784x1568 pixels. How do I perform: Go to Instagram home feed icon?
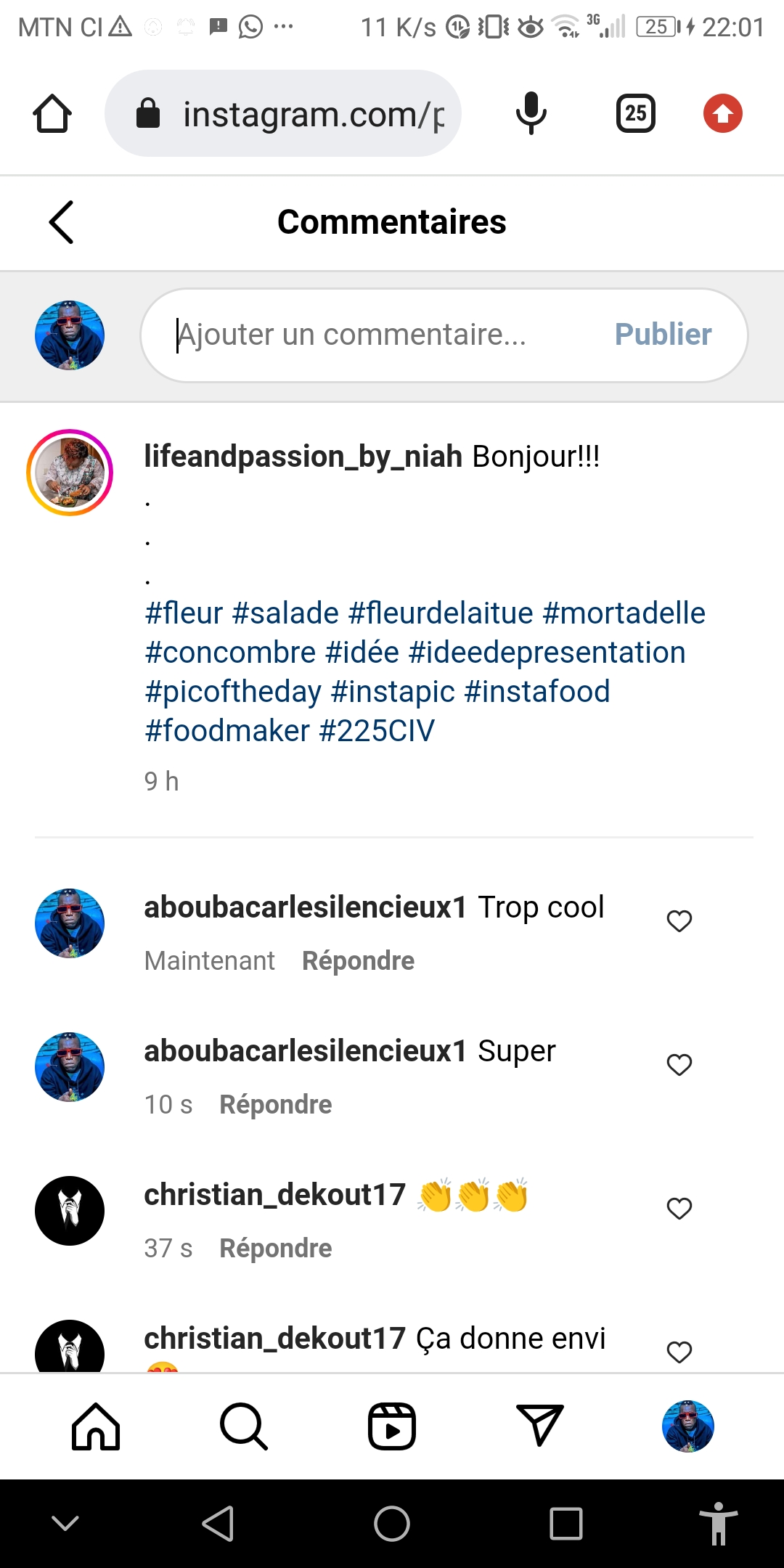point(96,1426)
